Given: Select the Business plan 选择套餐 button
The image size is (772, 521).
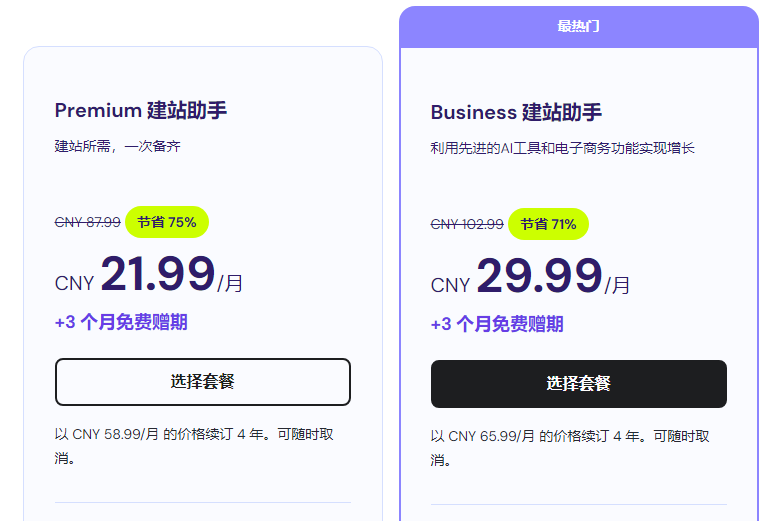Looking at the screenshot, I should pos(578,384).
